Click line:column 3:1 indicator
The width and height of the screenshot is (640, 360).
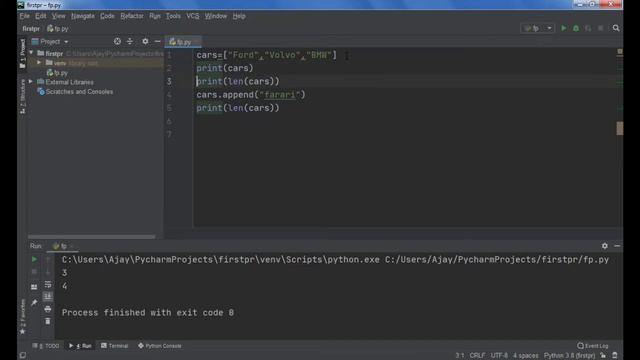tap(460, 356)
